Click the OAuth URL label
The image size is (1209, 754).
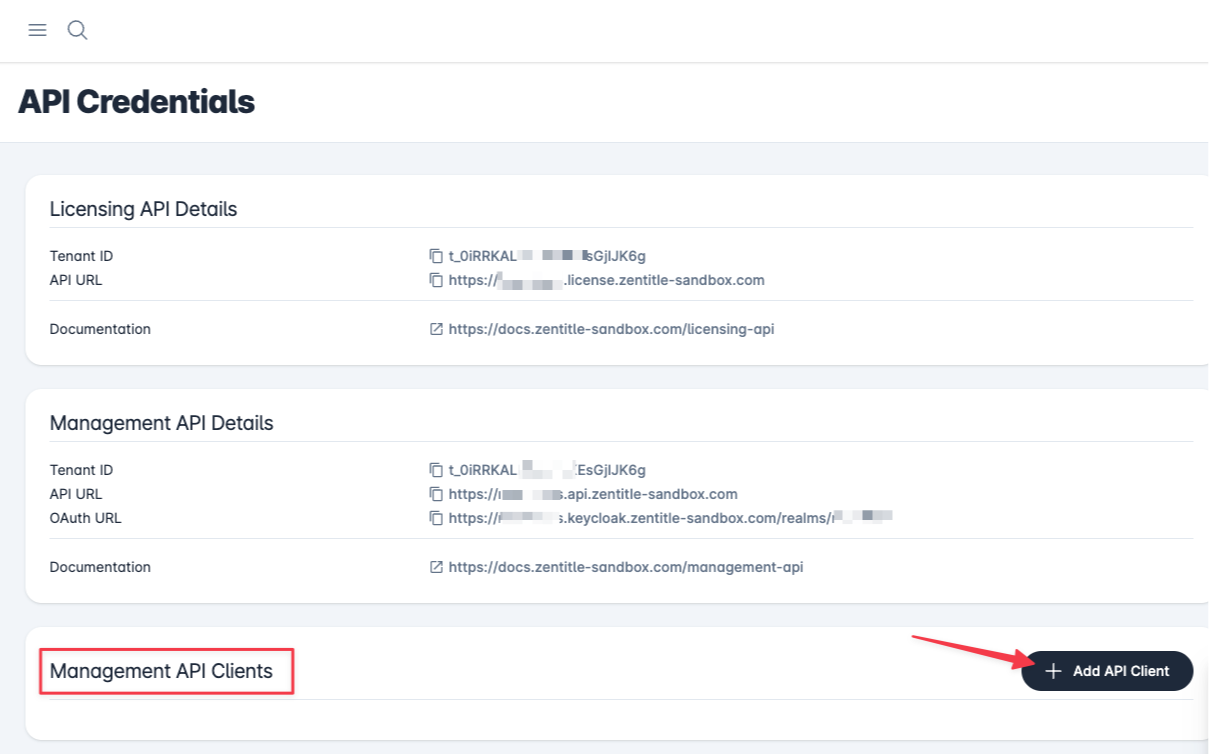(86, 518)
